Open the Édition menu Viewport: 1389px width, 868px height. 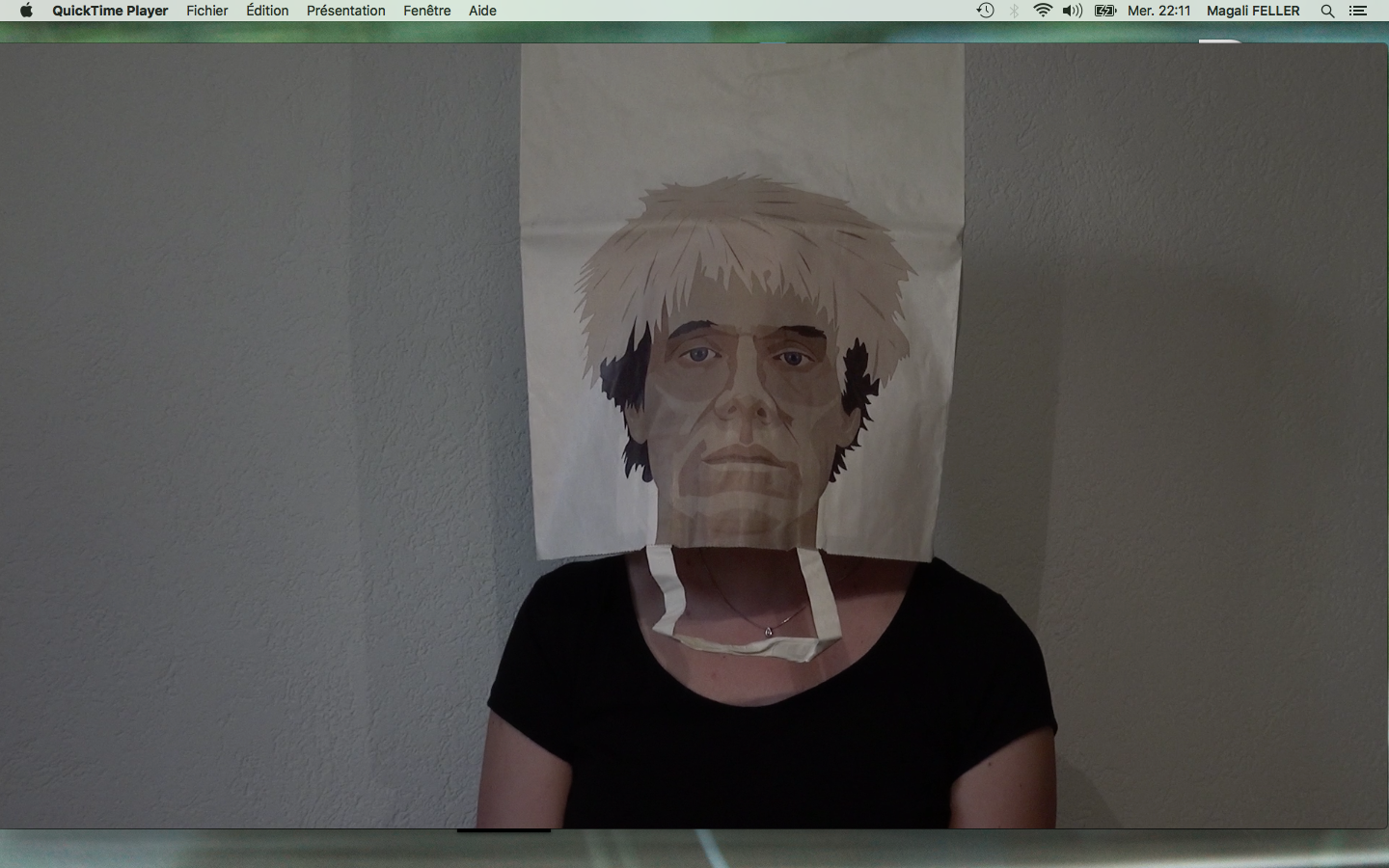click(x=267, y=11)
